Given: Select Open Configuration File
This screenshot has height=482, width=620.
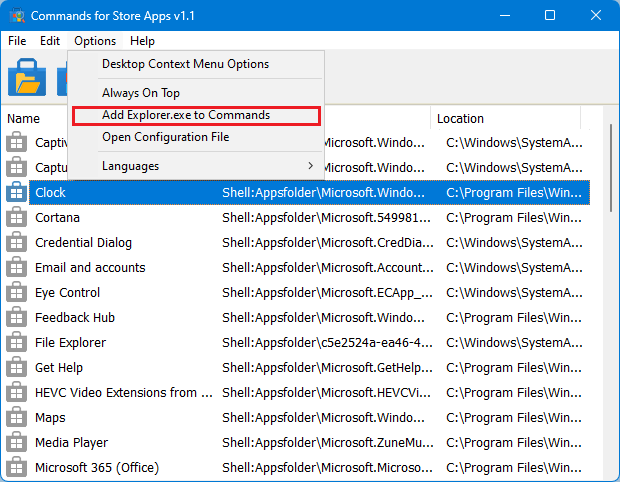Looking at the screenshot, I should 165,137.
